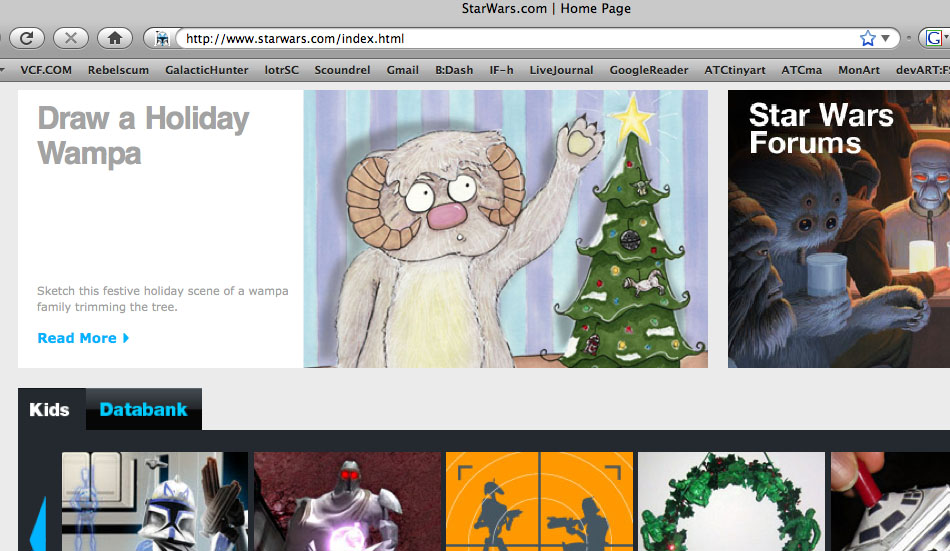Open the IF-h bookmark
The image size is (950, 551).
501,70
